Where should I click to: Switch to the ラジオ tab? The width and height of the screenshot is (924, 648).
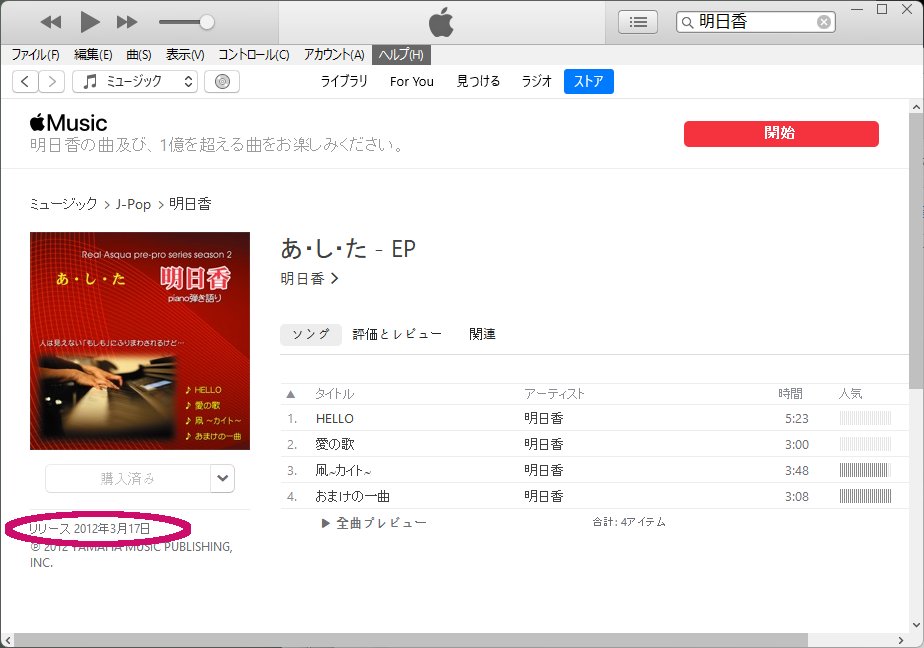pyautogui.click(x=537, y=81)
